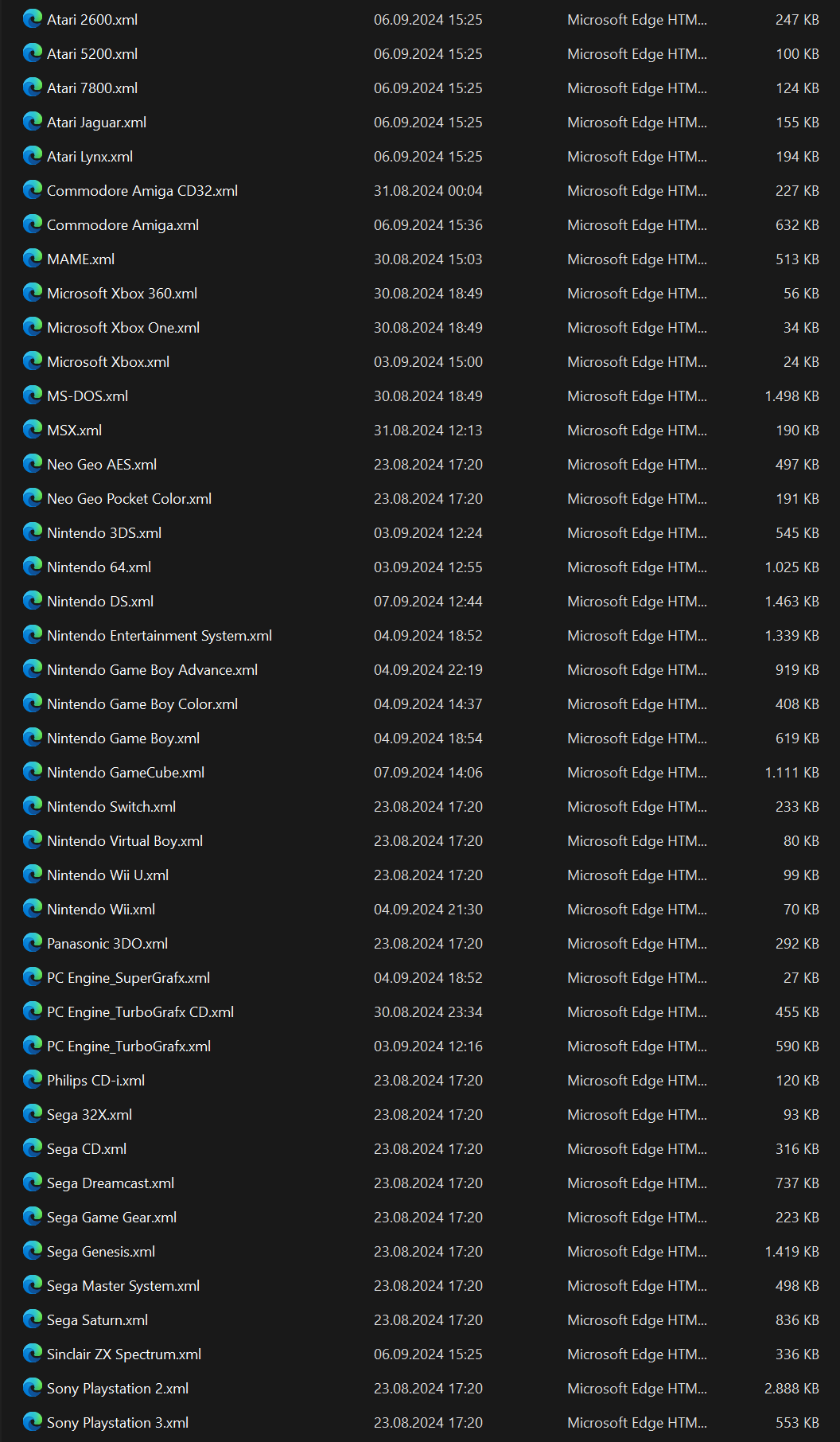The width and height of the screenshot is (840, 1442).
Task: Click the 737 KB size value
Action: (x=797, y=1183)
